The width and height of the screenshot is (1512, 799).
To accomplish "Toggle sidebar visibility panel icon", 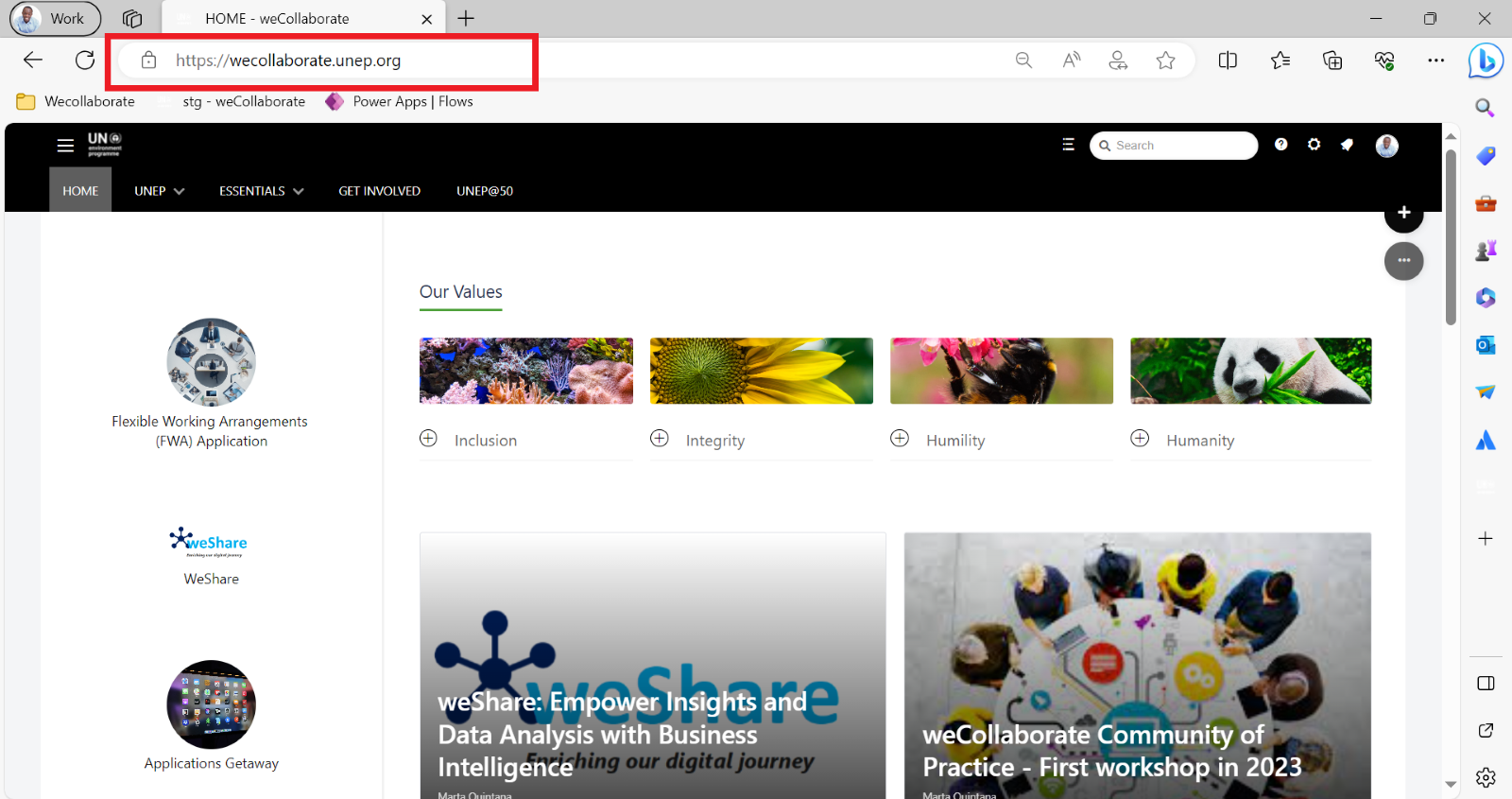I will [1486, 684].
